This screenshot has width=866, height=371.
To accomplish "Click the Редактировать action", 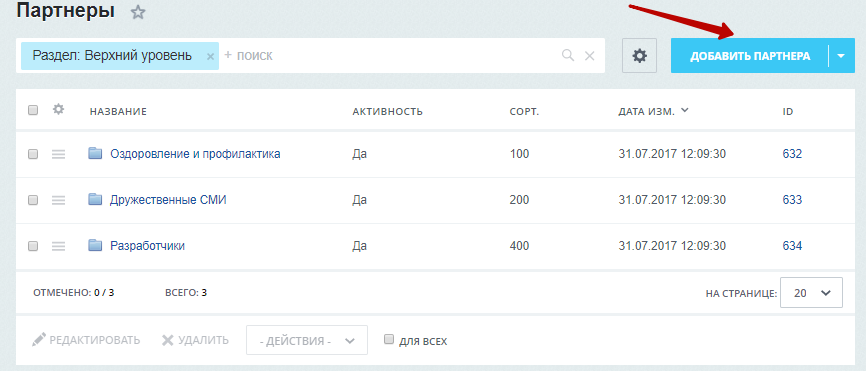I will [x=86, y=340].
